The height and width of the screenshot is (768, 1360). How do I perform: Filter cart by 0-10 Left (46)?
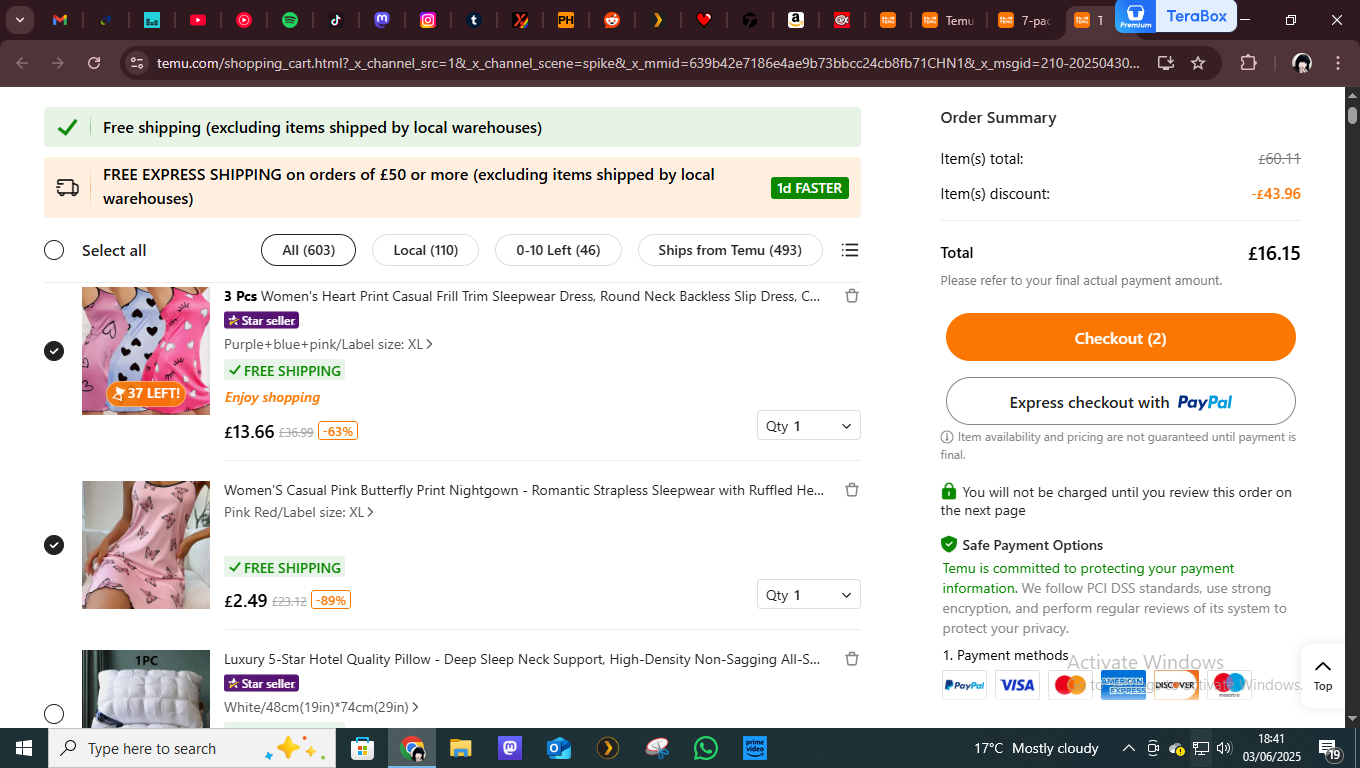pos(558,250)
